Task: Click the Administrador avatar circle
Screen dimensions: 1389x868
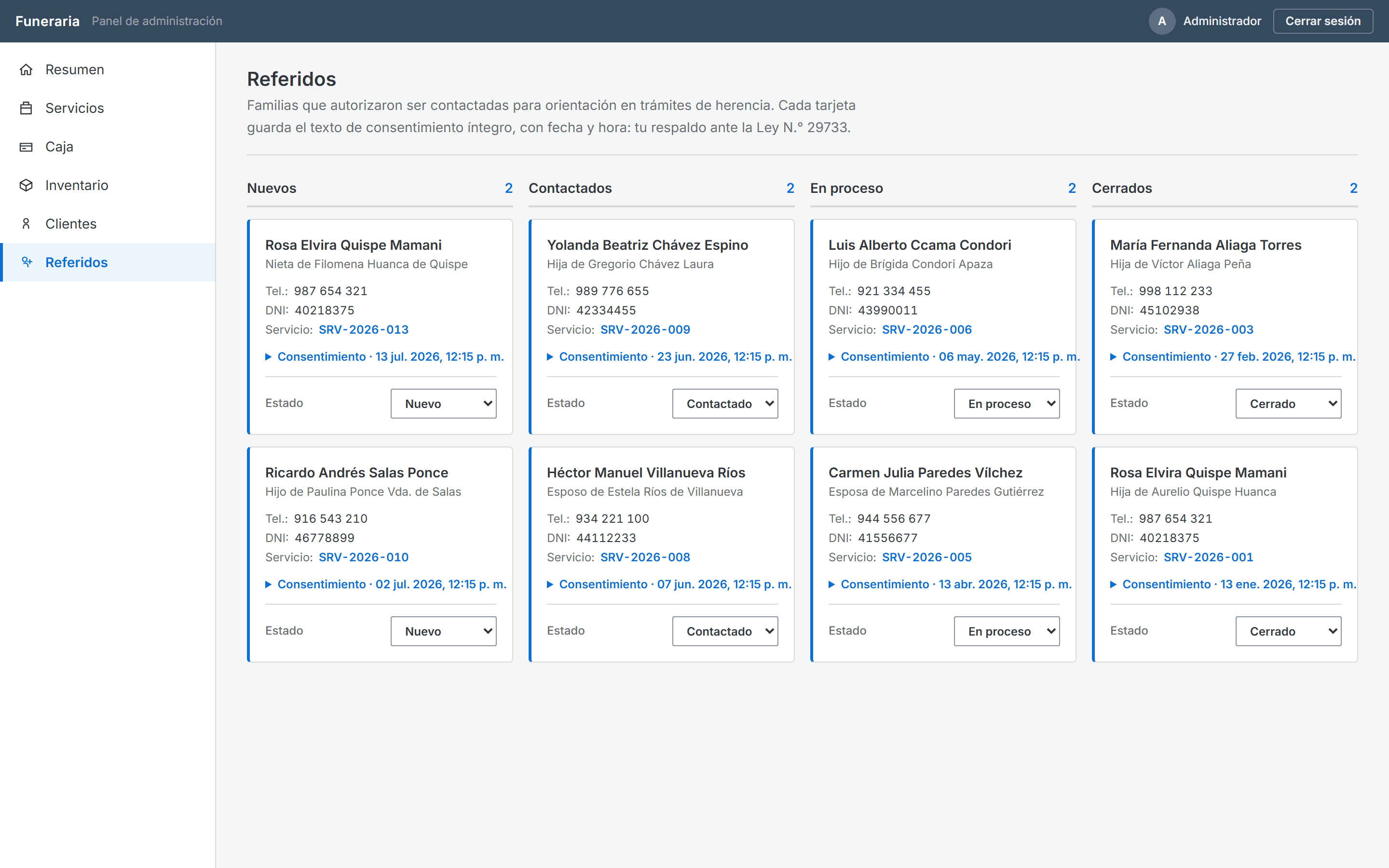Action: pyautogui.click(x=1162, y=21)
